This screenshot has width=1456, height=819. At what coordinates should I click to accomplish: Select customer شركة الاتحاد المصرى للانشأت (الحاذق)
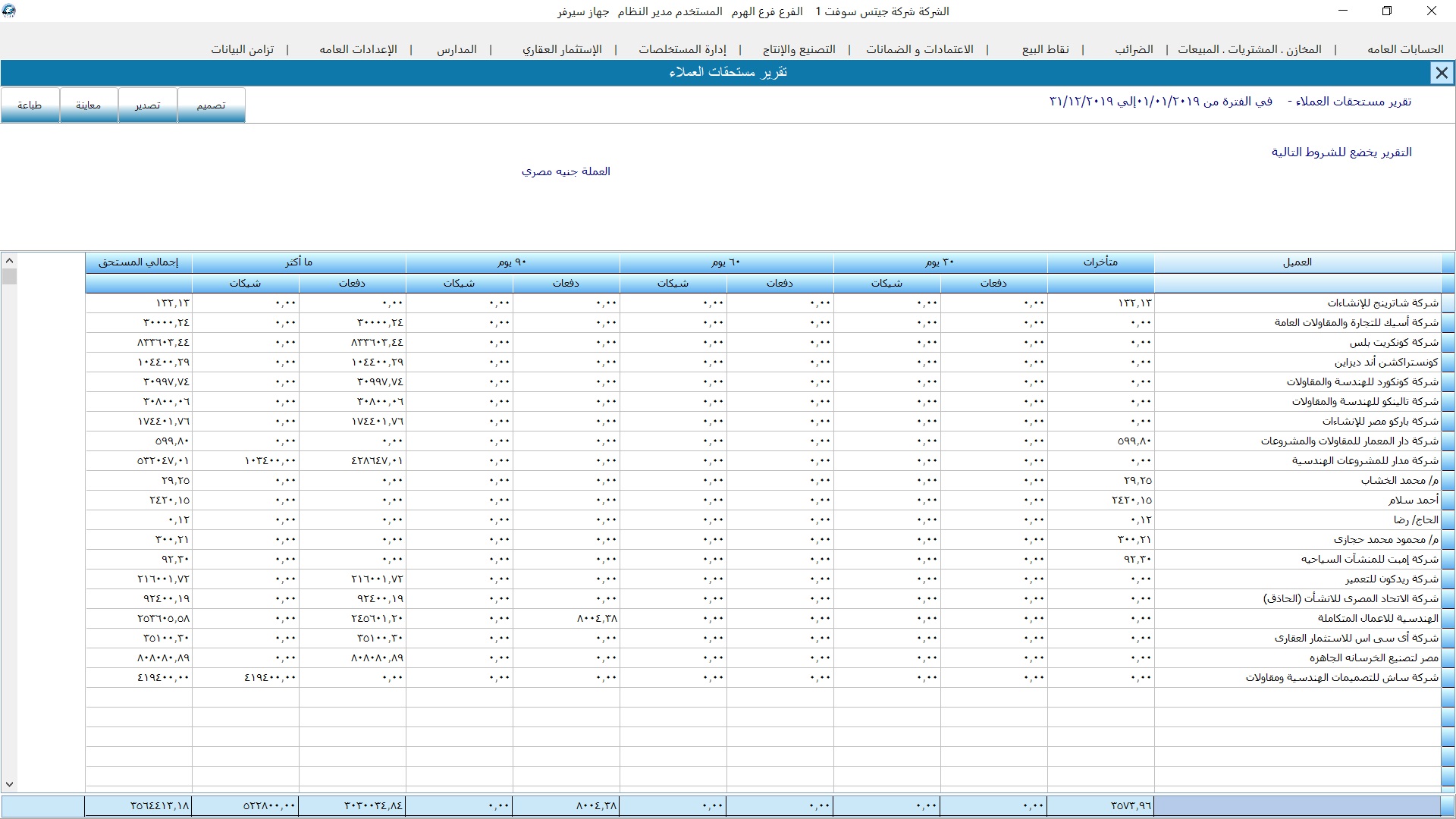1298,598
